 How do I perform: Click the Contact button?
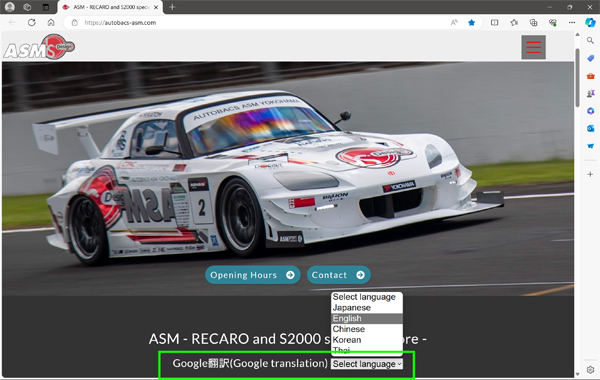point(339,275)
